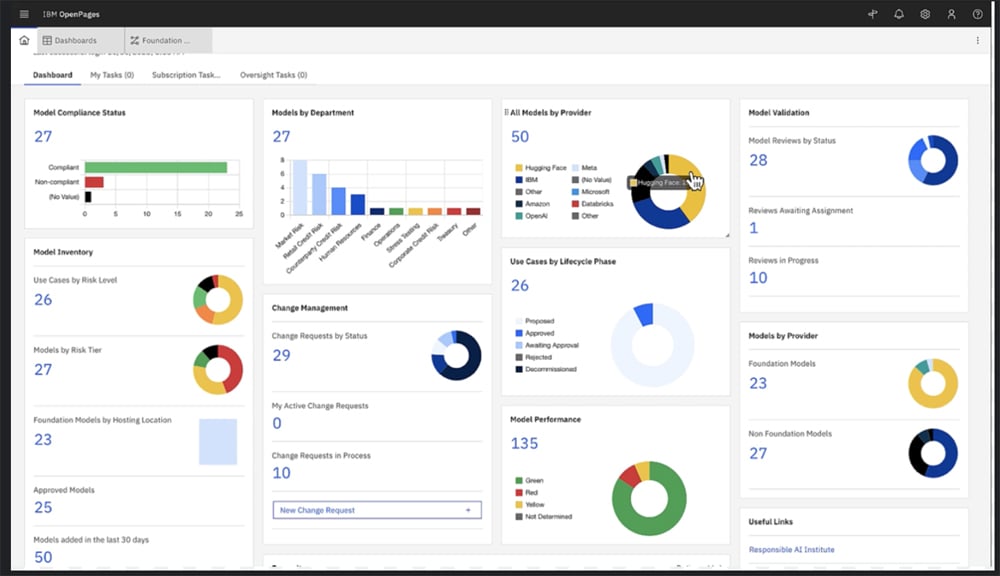
Task: Open the Subscription Tasks tab
Action: coord(186,75)
